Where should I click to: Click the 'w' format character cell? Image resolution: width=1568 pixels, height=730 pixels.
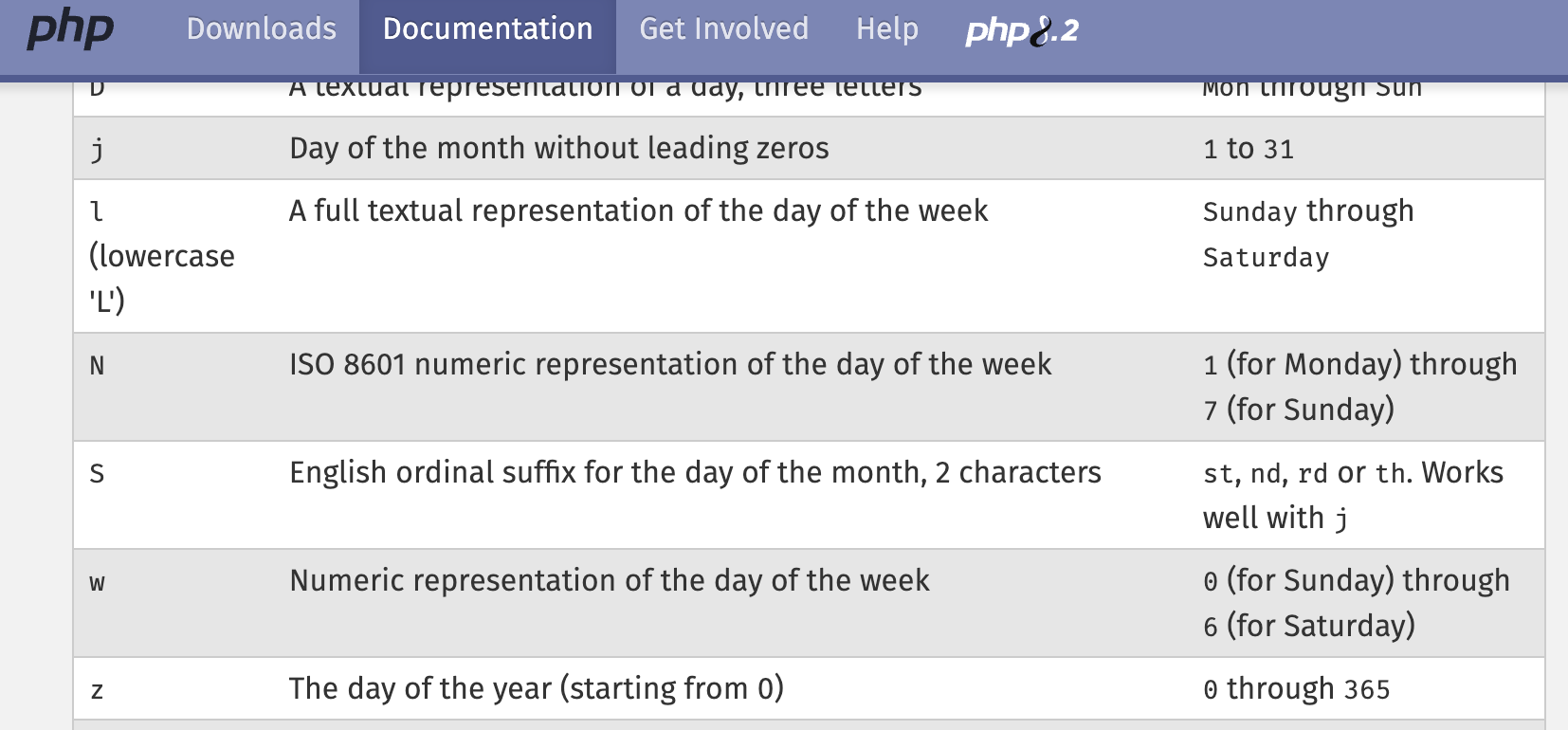(97, 582)
